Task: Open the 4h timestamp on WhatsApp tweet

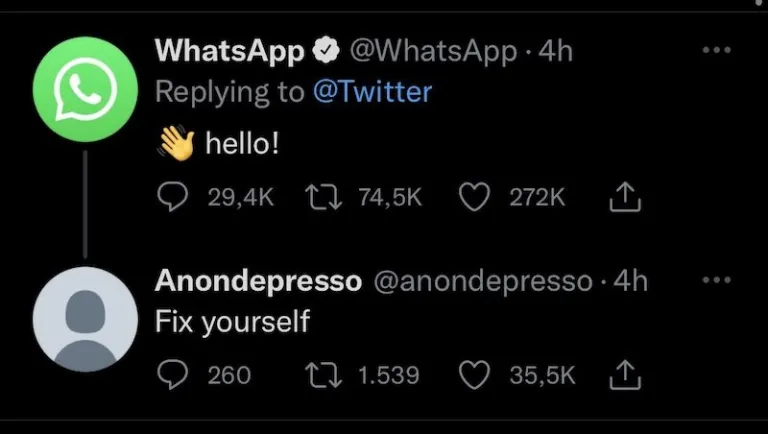Action: point(555,50)
